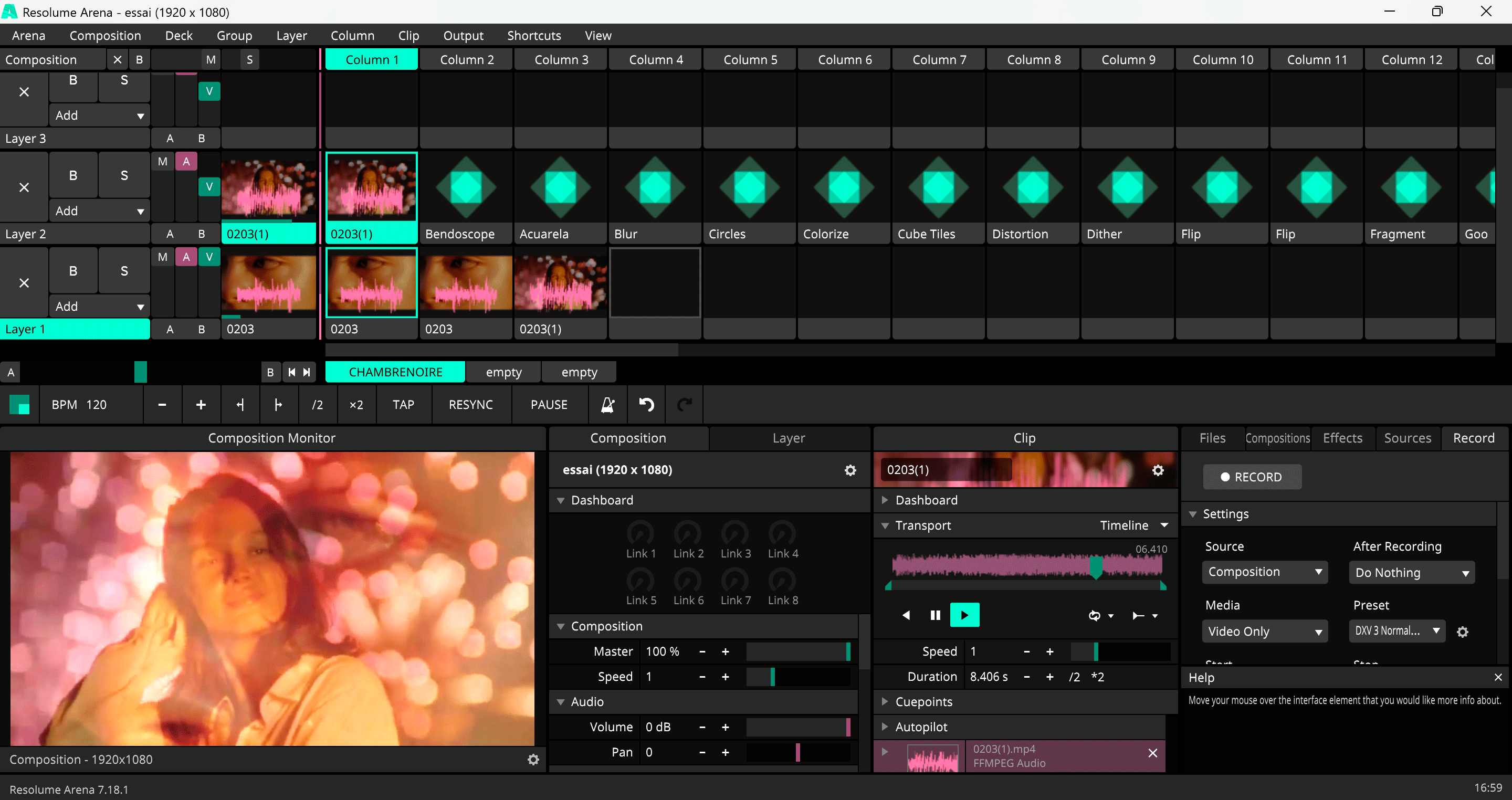The image size is (1512, 800).
Task: Open Layer 2 Add blend mode dropdown
Action: 99,210
